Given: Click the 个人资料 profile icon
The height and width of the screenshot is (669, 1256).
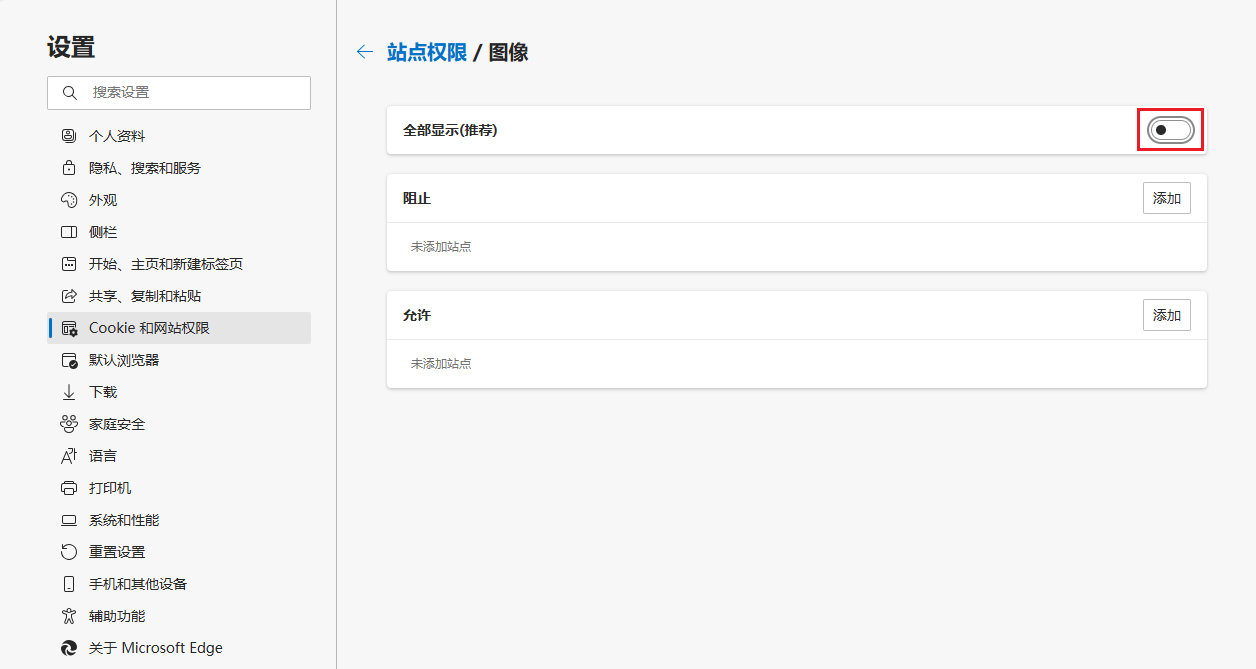Looking at the screenshot, I should point(68,135).
